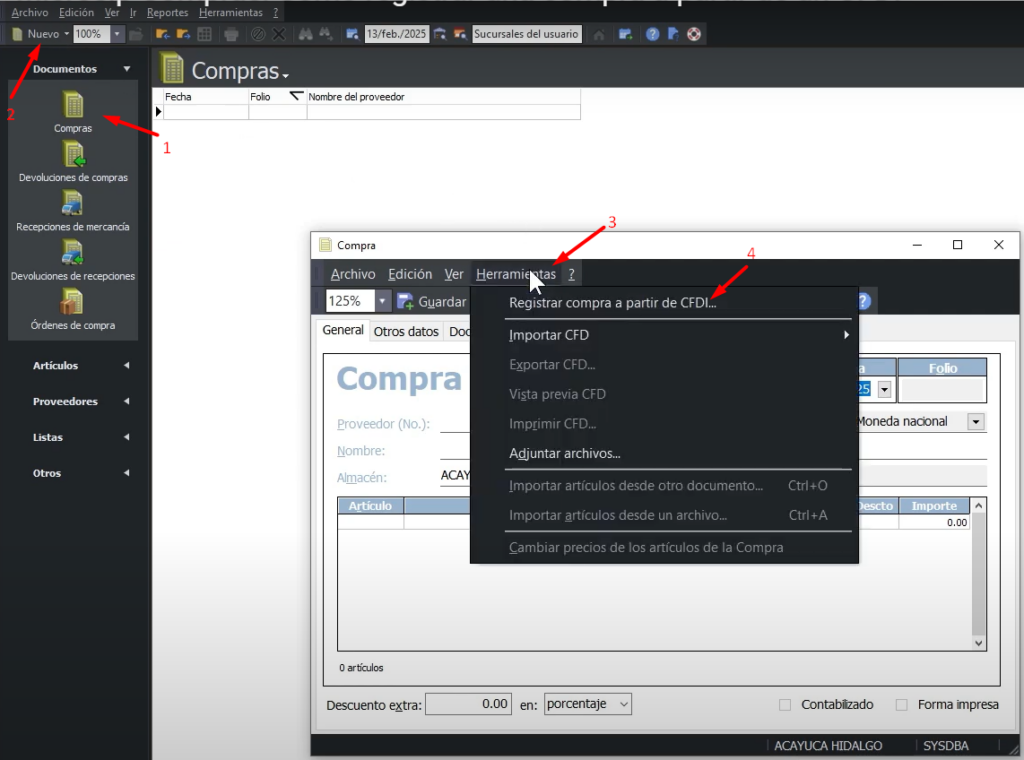The height and width of the screenshot is (760, 1024).
Task: Click the blue help icon in main toolbar
Action: (x=652, y=34)
